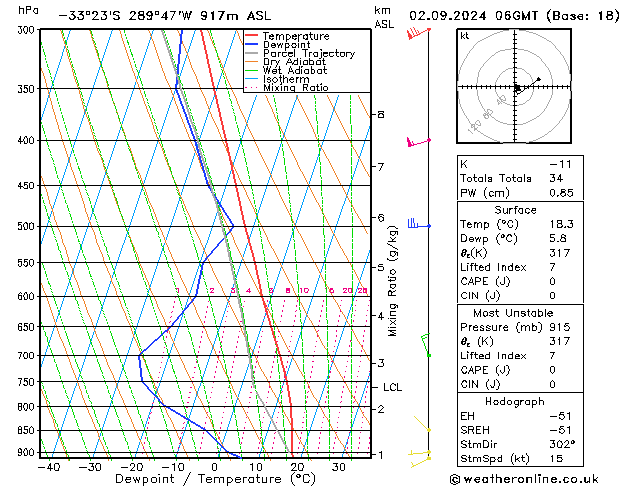Click the 'Hodograph' section heading
Image resolution: width=629 pixels, height=486 pixels.
click(x=515, y=402)
